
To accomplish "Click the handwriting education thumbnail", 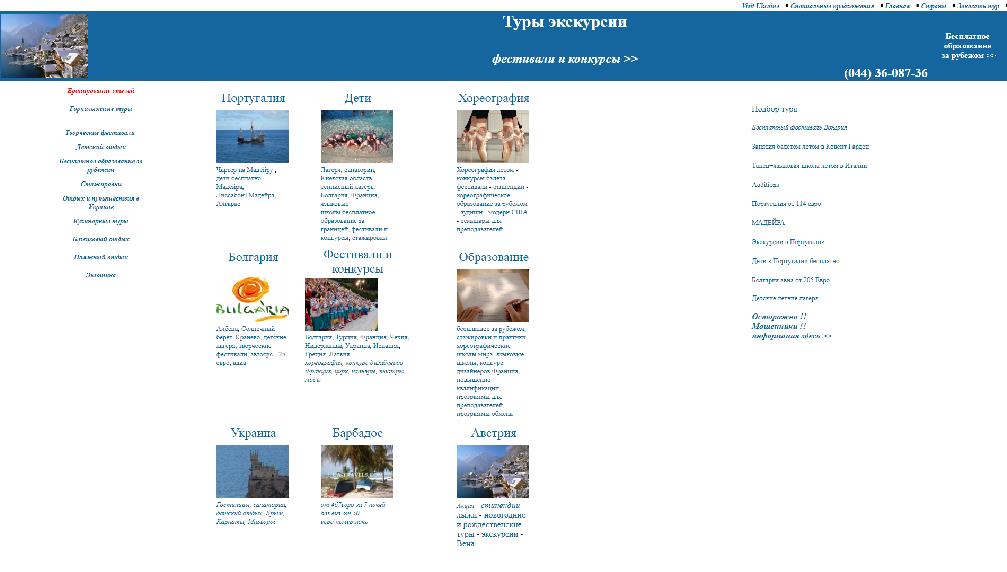I will coord(492,295).
